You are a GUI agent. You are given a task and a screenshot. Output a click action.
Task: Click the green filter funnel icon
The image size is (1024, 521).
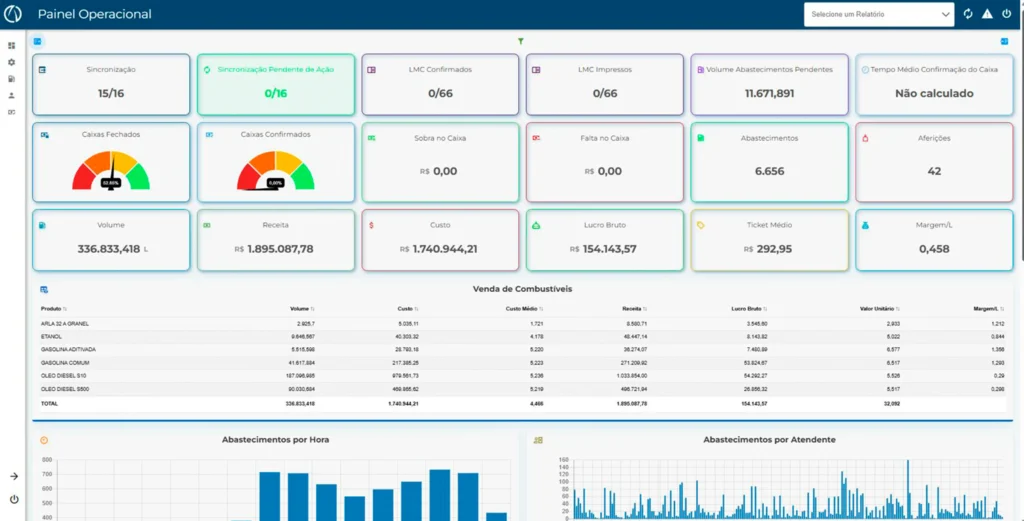pyautogui.click(x=521, y=42)
